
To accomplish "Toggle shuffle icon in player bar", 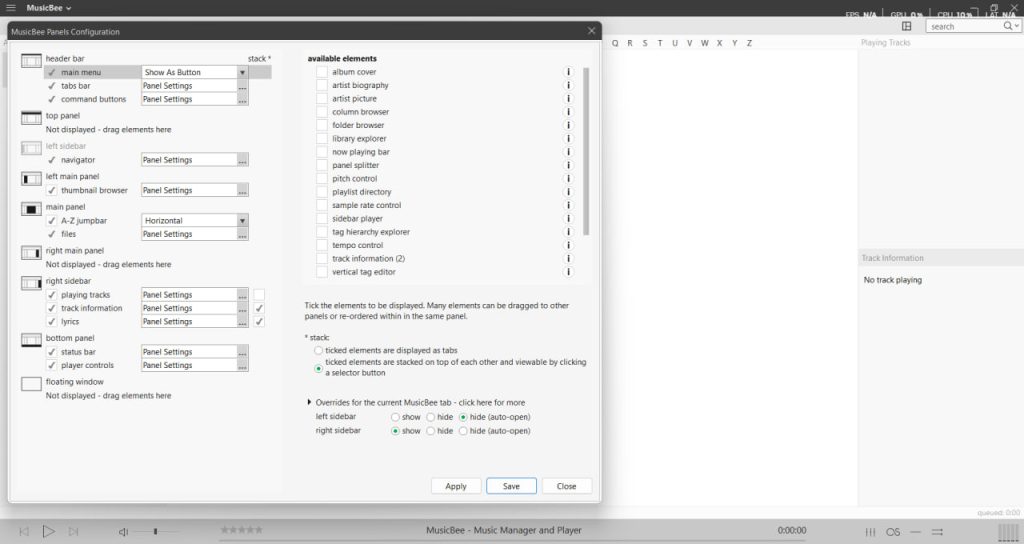I will (938, 532).
